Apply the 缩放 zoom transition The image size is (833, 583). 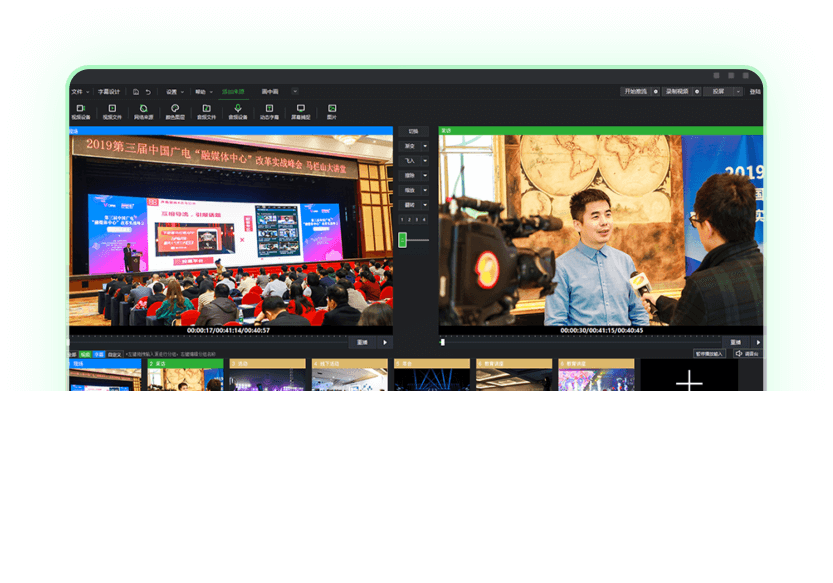click(410, 190)
